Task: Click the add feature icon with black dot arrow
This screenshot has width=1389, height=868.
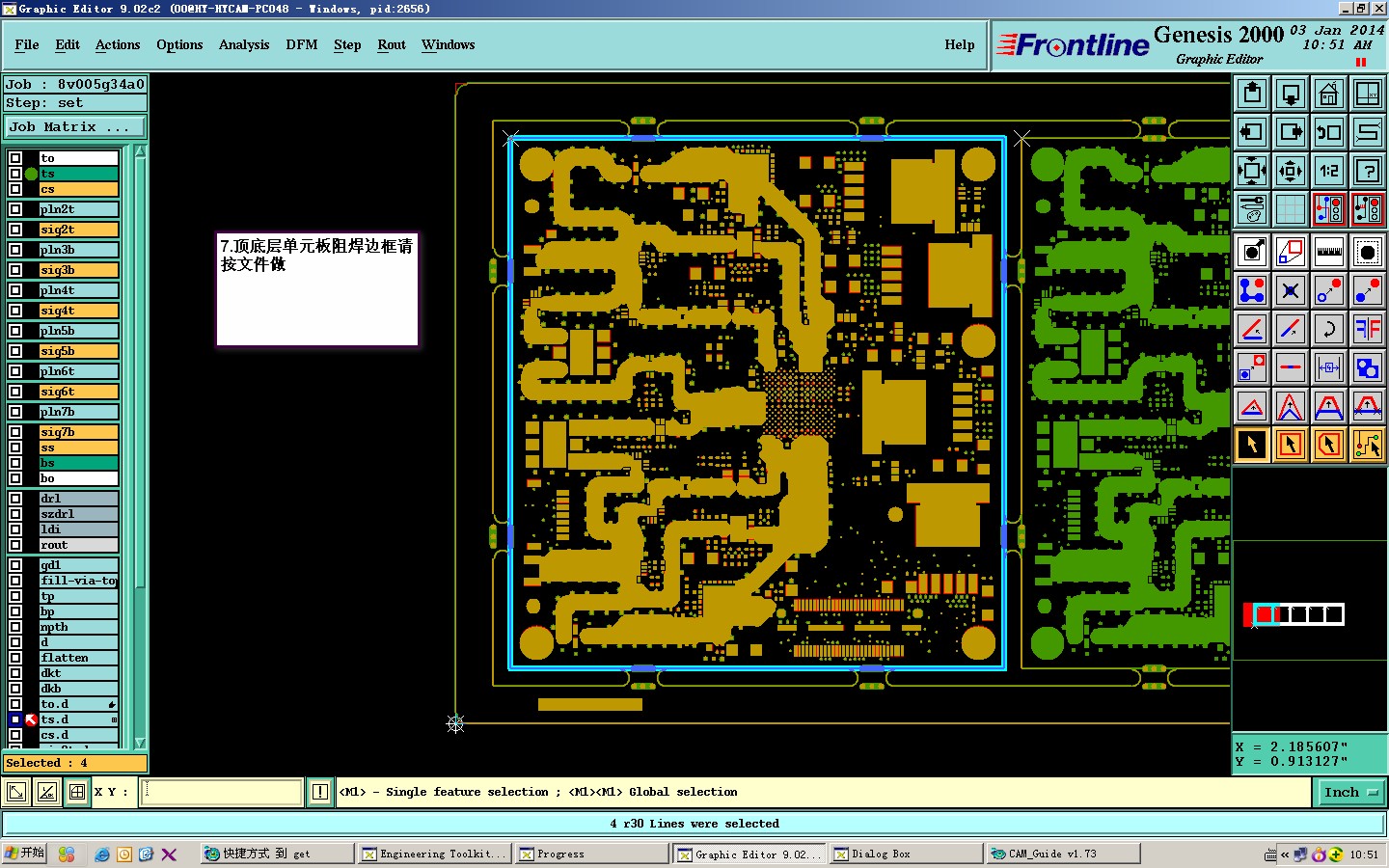Action: (1252, 252)
